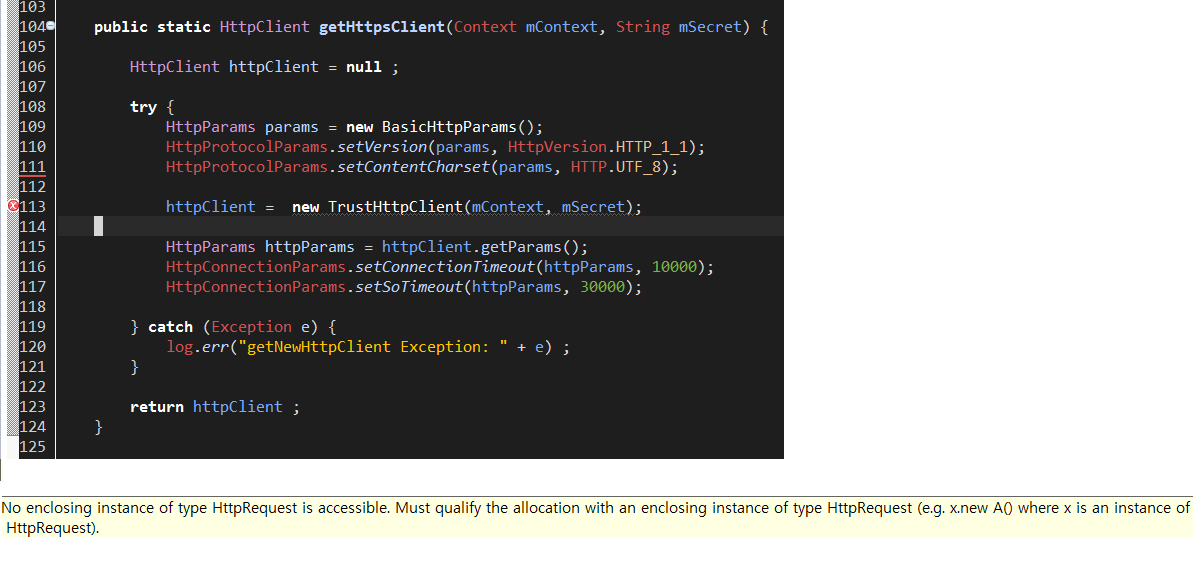Image resolution: width=1194 pixels, height=572 pixels.
Task: Click the mSecret parameter in method signature
Action: pos(708,27)
